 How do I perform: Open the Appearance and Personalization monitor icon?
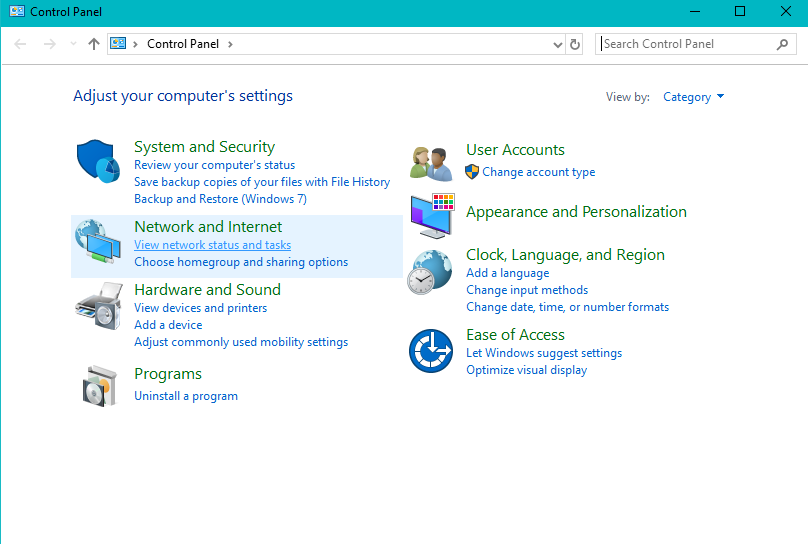click(x=432, y=216)
